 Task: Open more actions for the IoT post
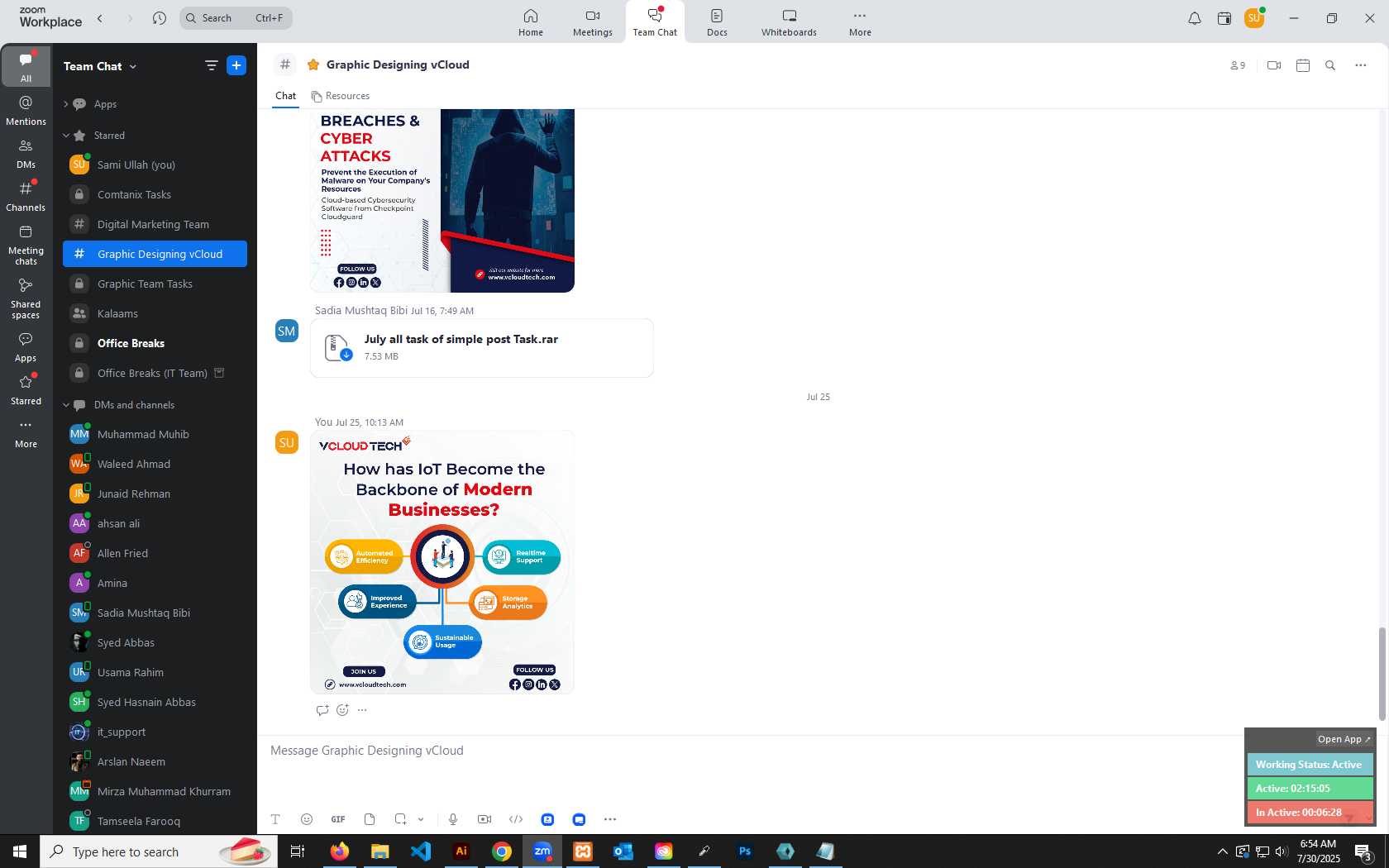(362, 710)
